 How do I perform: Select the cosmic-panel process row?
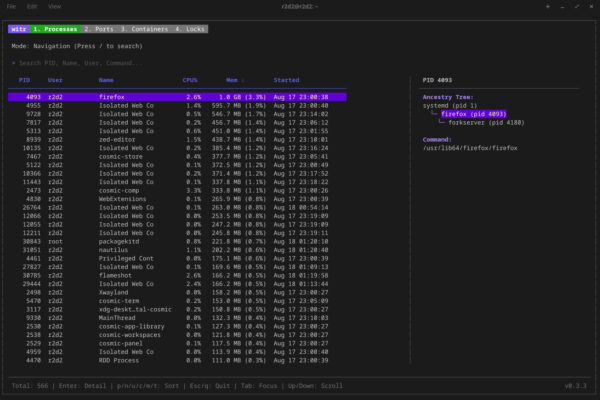177,343
